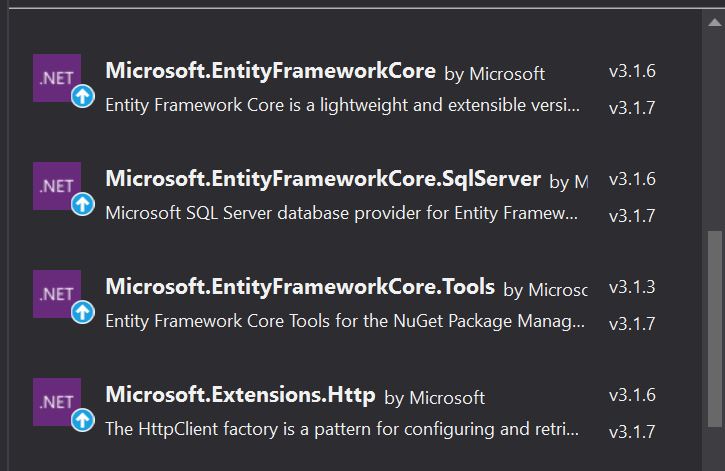
Task: Click installed version v3.1.6 of Microsoft.EntityFrameworkCore
Action: [632, 71]
